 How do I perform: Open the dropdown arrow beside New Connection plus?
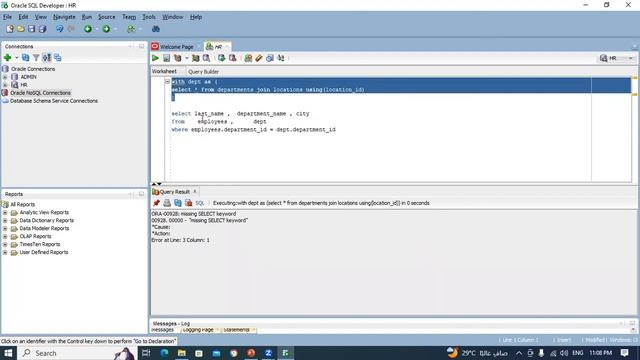(x=16, y=58)
